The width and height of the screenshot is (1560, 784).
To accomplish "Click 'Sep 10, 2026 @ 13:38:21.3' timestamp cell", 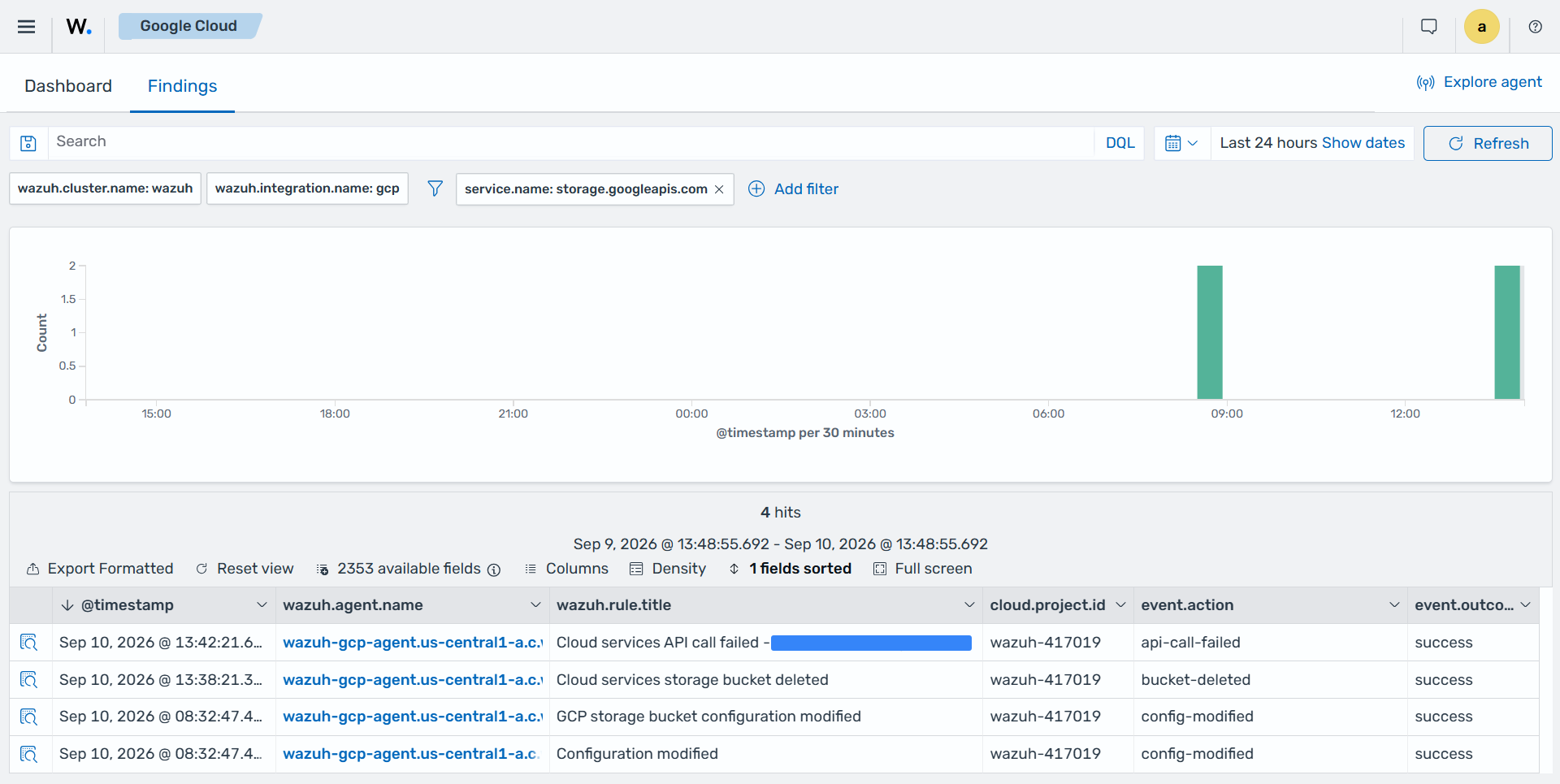I will 163,680.
